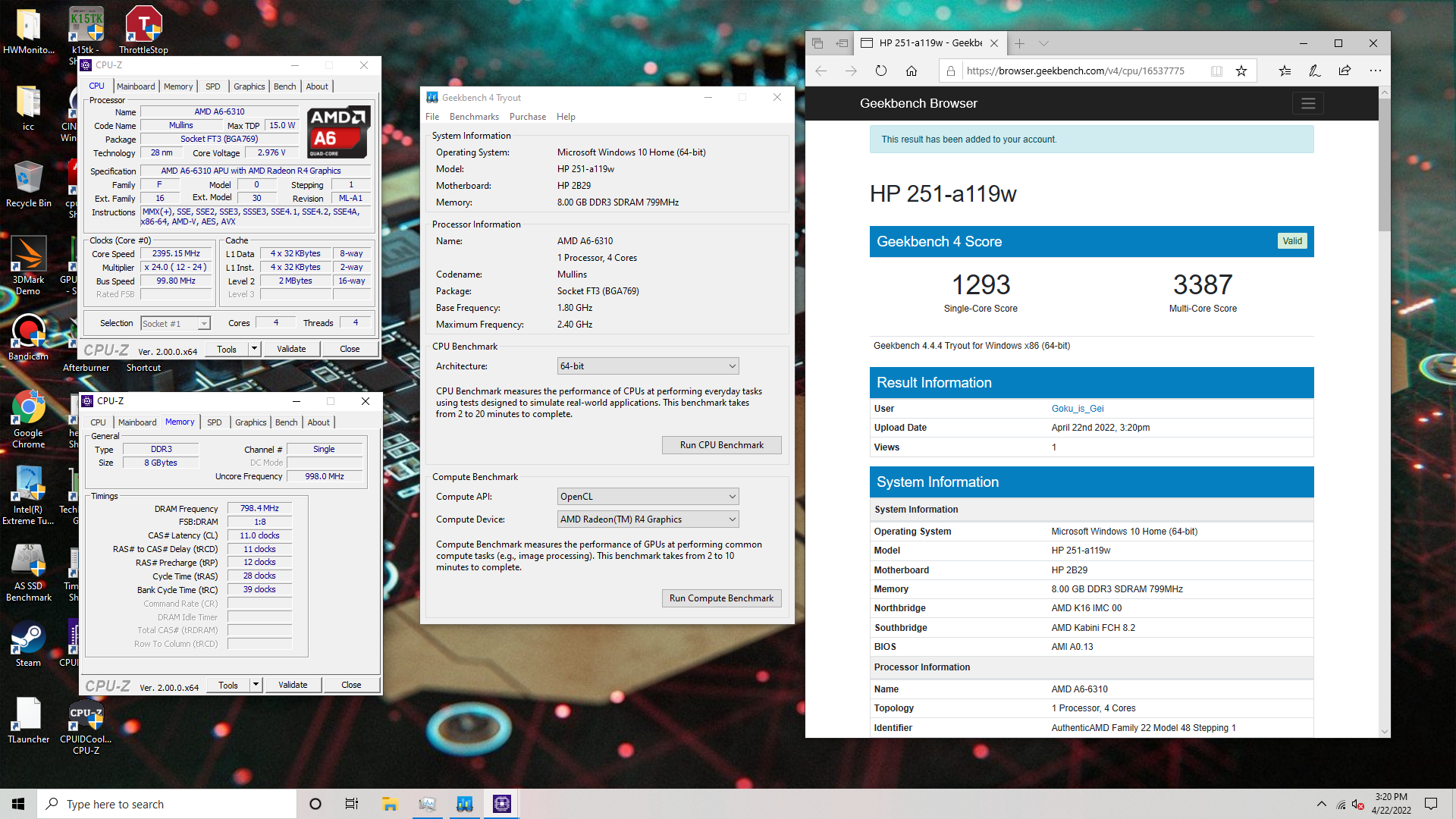Open Geekbench File menu
The height and width of the screenshot is (819, 1456).
[432, 117]
